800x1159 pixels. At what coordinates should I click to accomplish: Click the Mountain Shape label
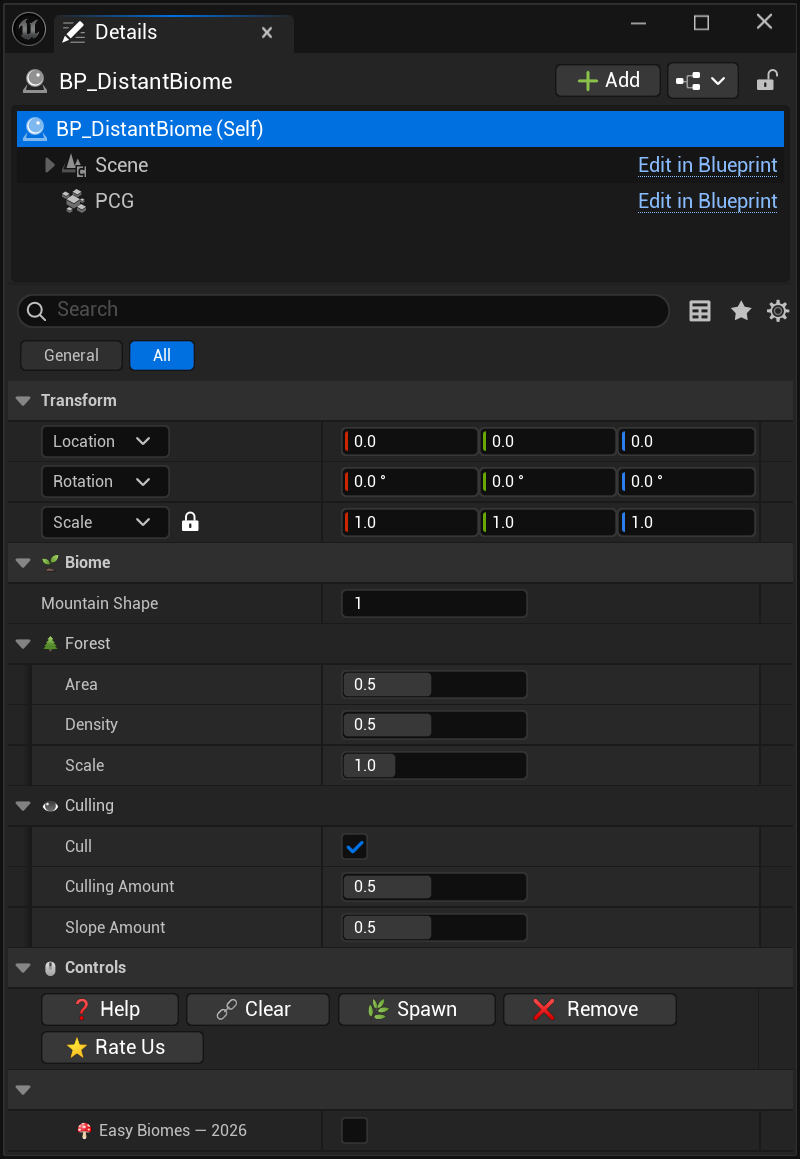(x=100, y=603)
